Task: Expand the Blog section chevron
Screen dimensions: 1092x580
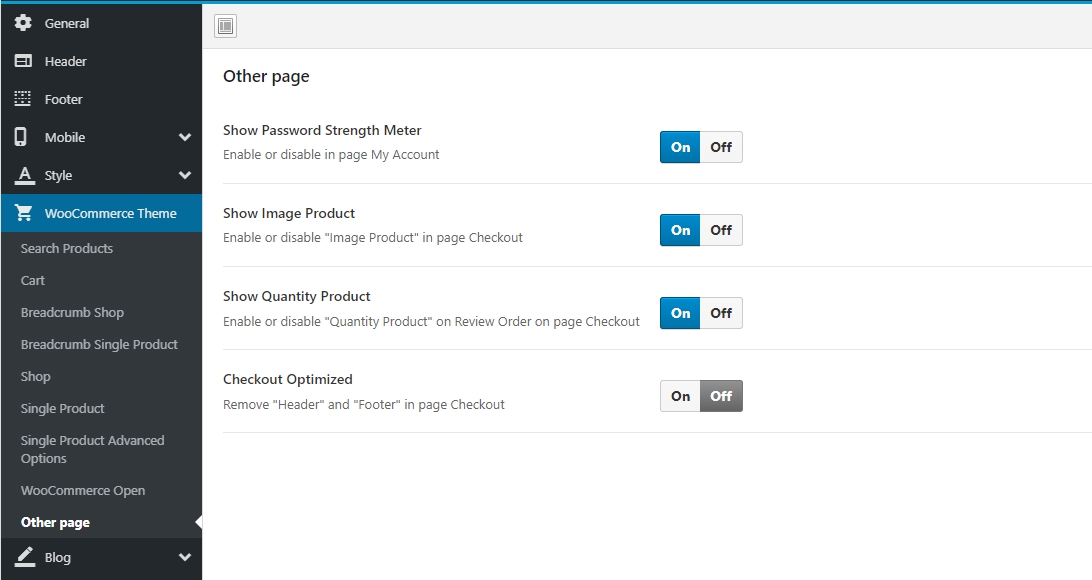Action: [x=184, y=557]
